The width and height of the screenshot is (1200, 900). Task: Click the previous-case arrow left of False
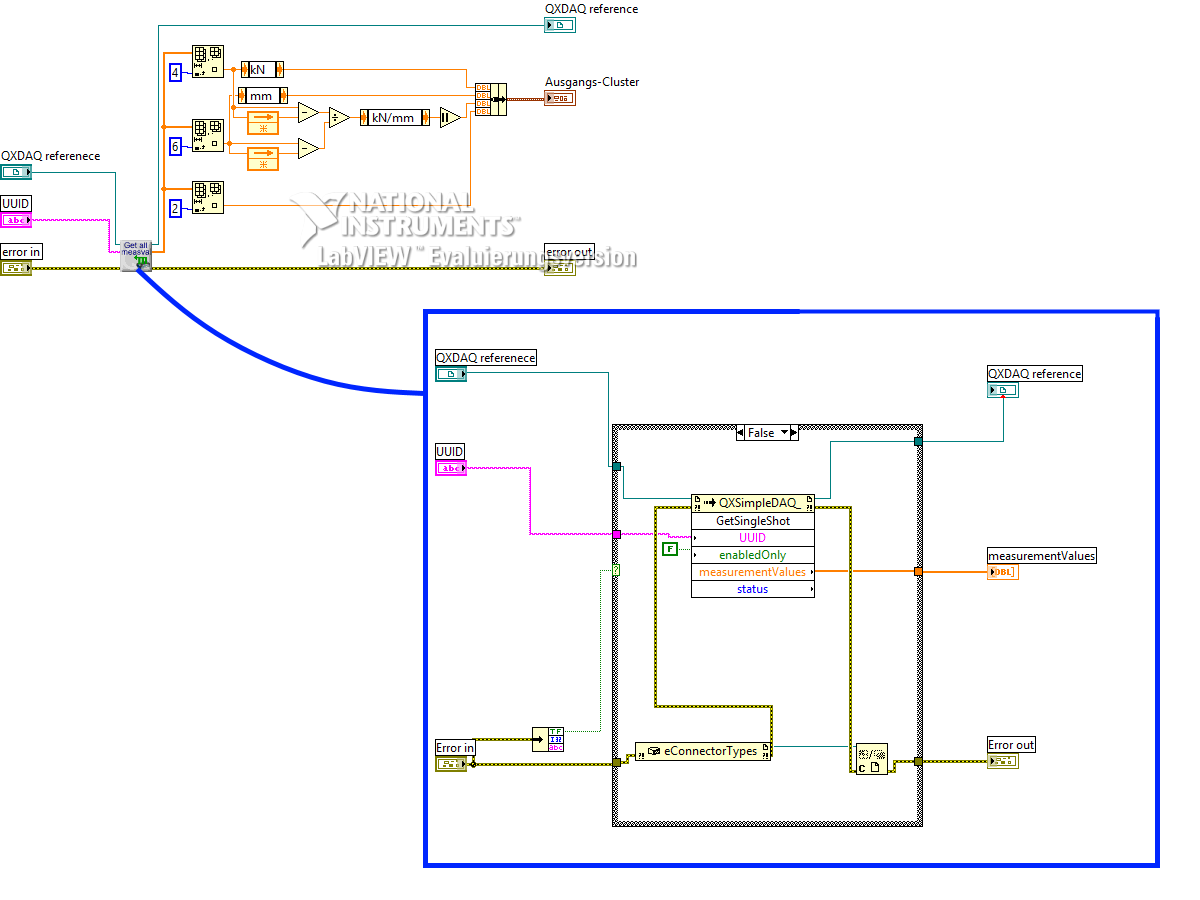[x=741, y=433]
